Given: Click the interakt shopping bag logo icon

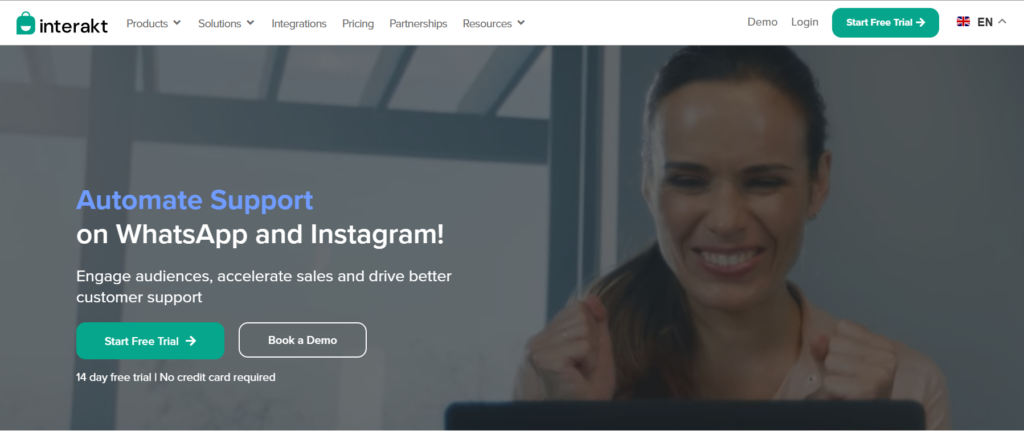Looking at the screenshot, I should (25, 23).
